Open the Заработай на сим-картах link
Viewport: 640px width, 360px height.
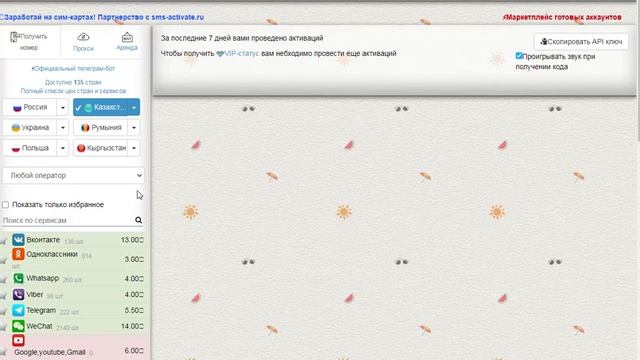coord(102,17)
